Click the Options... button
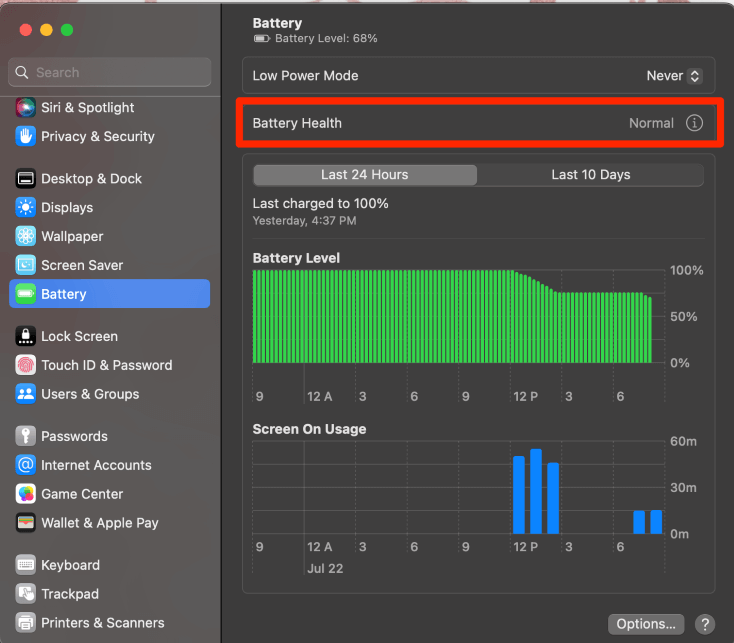The image size is (734, 643). [646, 624]
